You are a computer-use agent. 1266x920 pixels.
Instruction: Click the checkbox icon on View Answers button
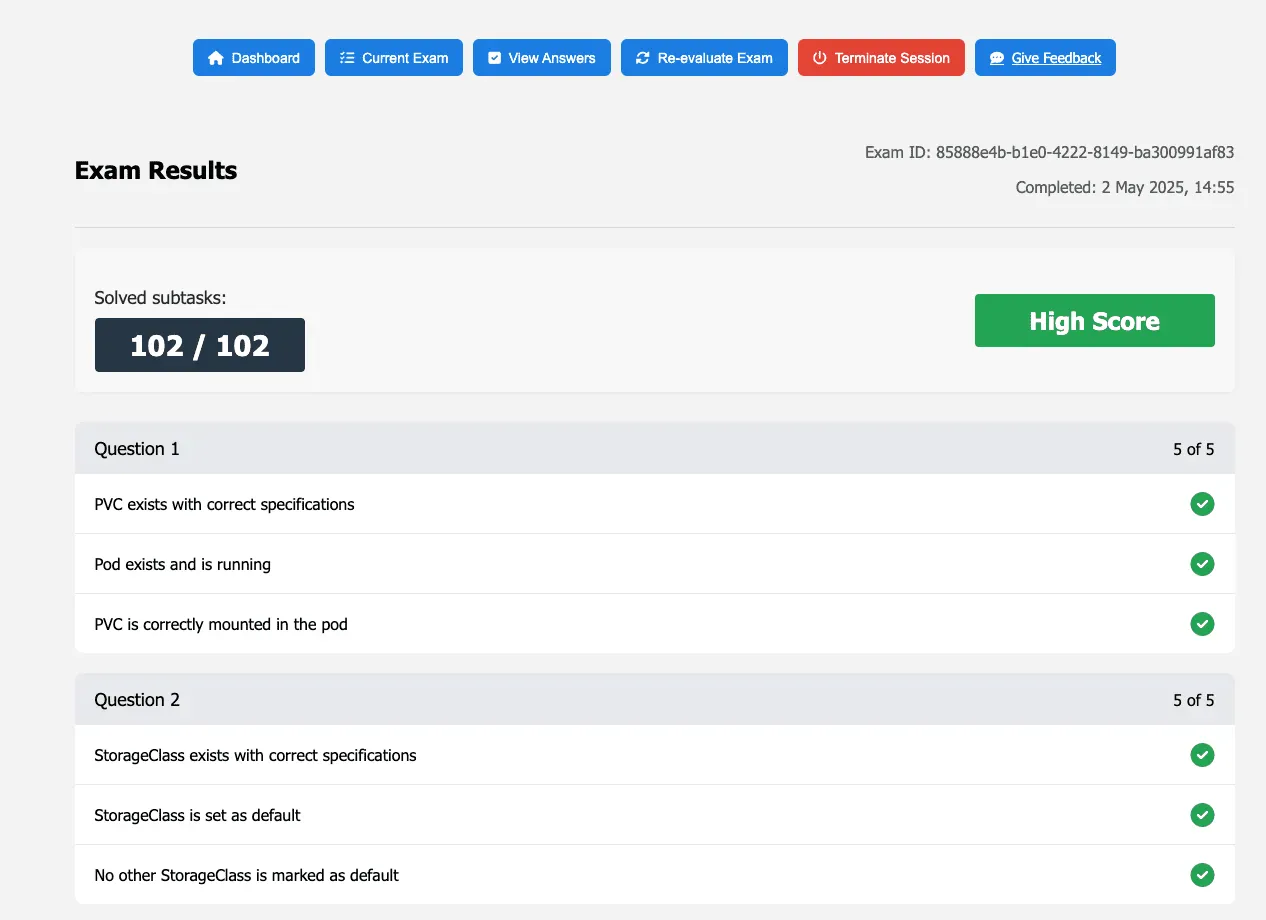pos(494,58)
